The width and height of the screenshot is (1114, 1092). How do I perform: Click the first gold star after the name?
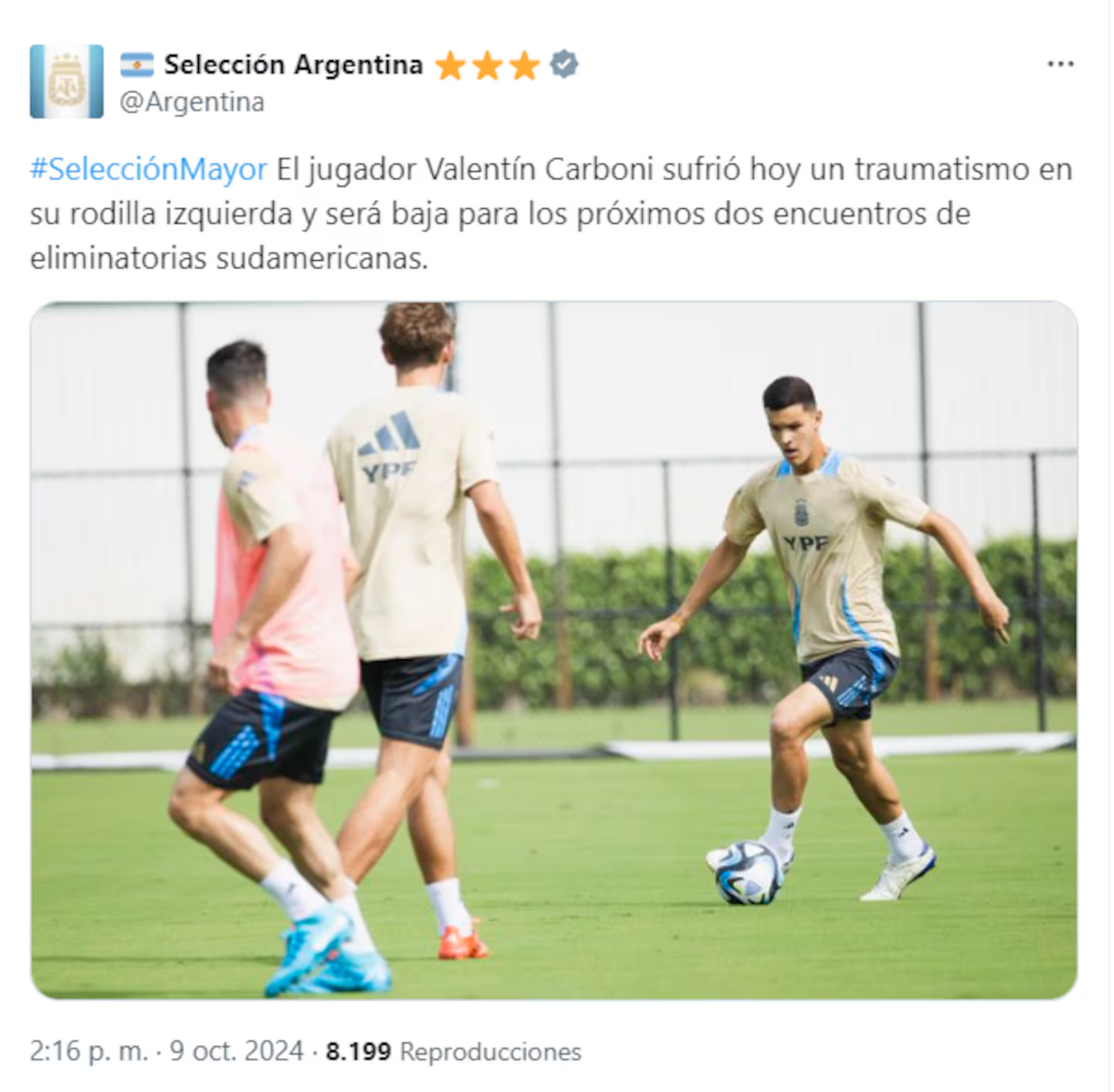tap(450, 67)
